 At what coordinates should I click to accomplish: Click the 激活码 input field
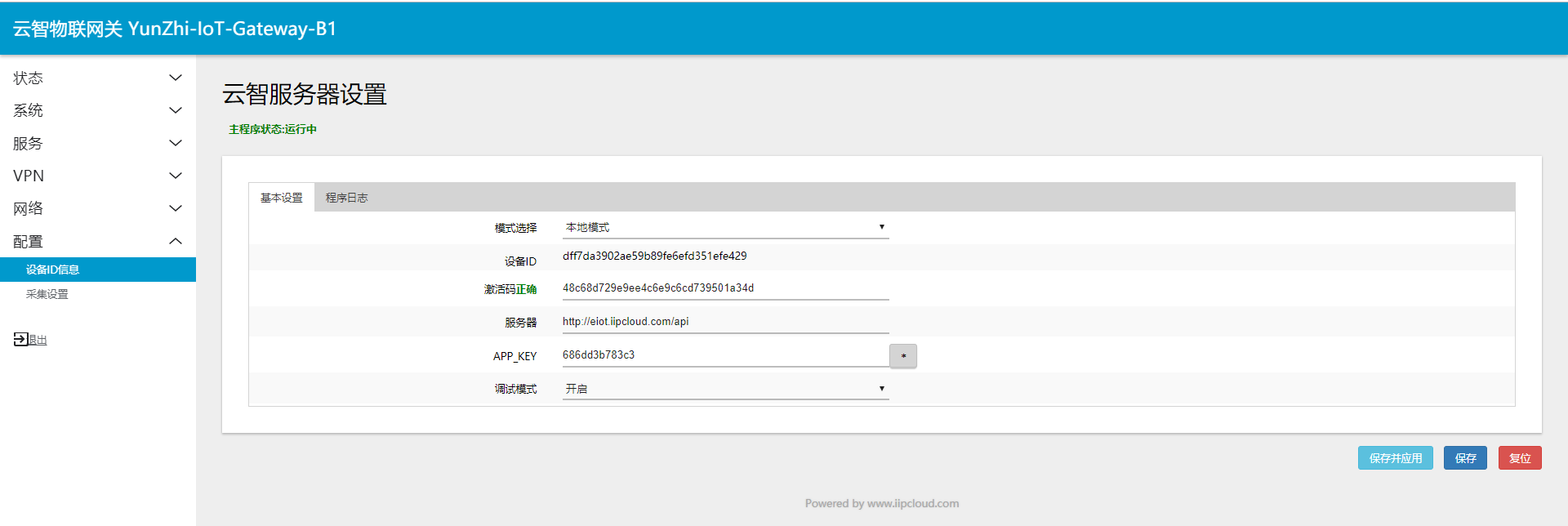point(725,288)
